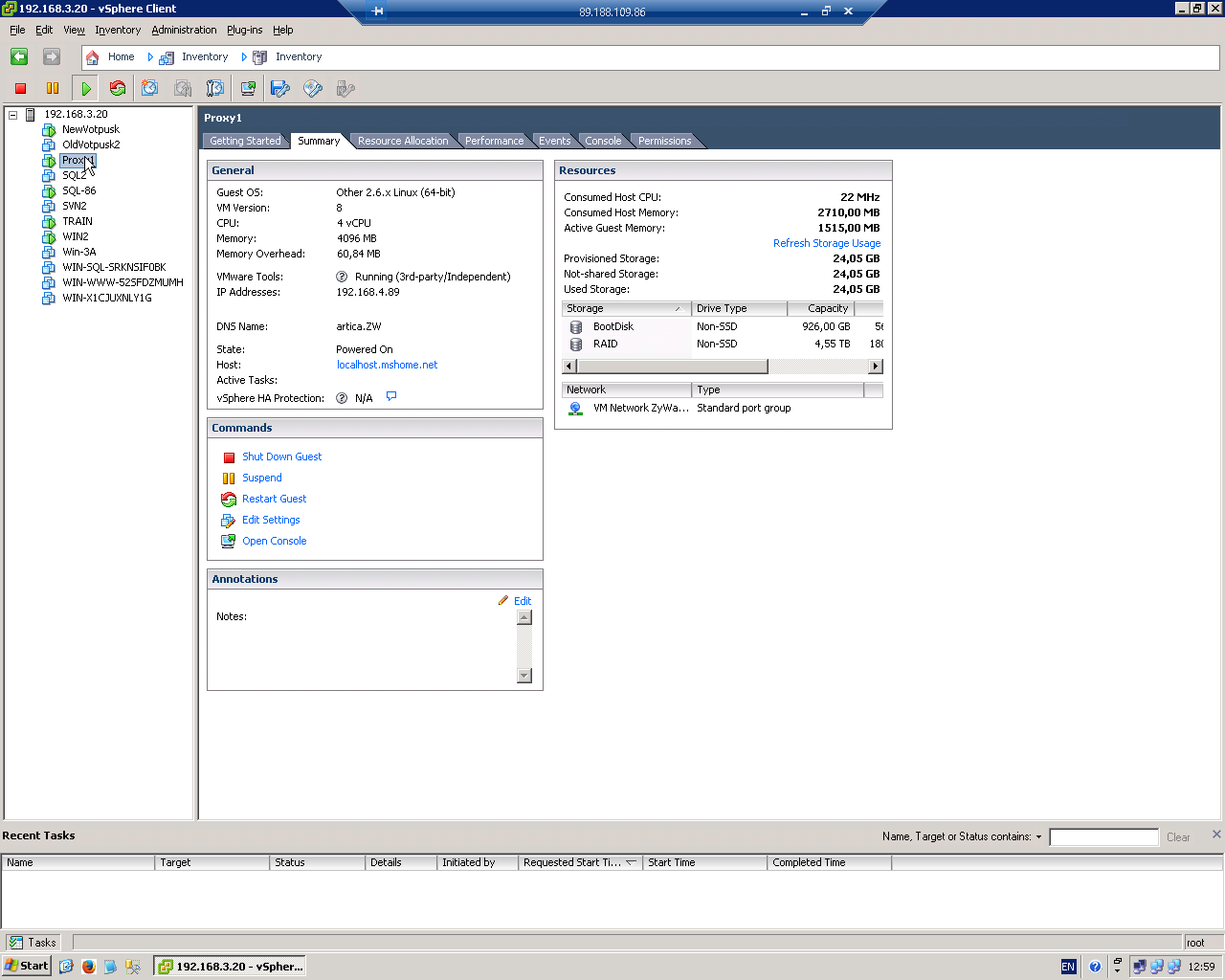This screenshot has height=980, width=1225.
Task: Select the TRAIN virtual machine
Action: [x=78, y=221]
